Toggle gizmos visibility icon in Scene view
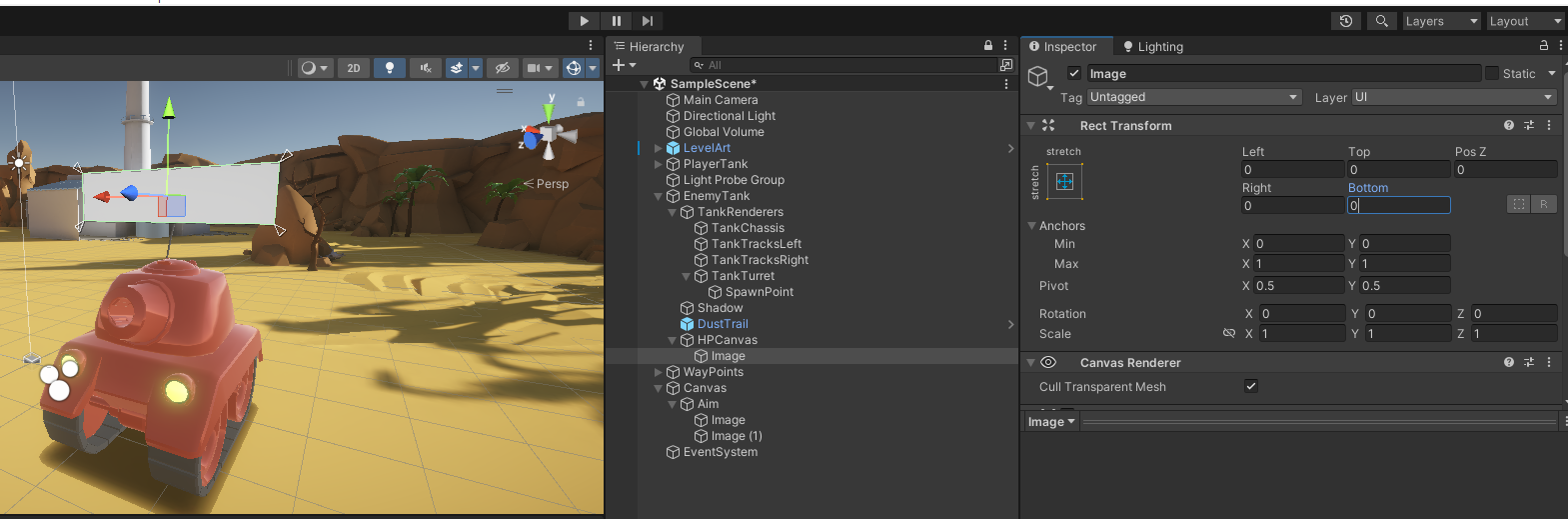The width and height of the screenshot is (1568, 519). [574, 68]
